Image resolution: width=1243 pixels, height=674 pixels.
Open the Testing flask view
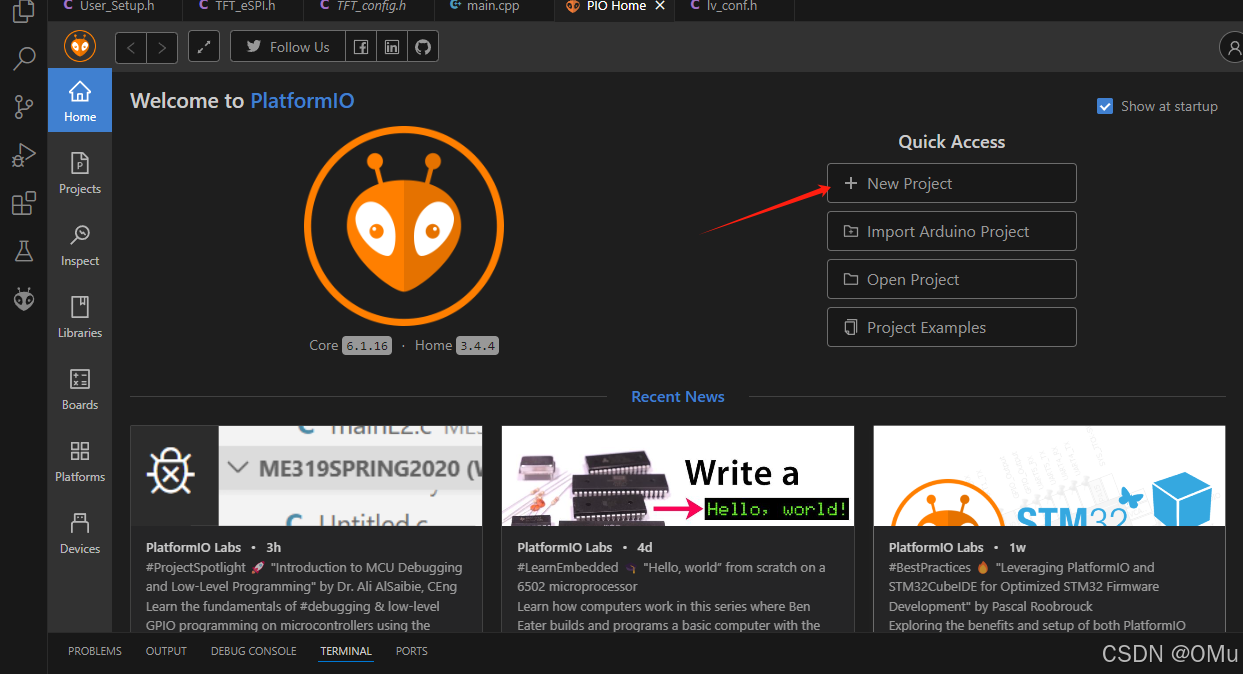24,251
